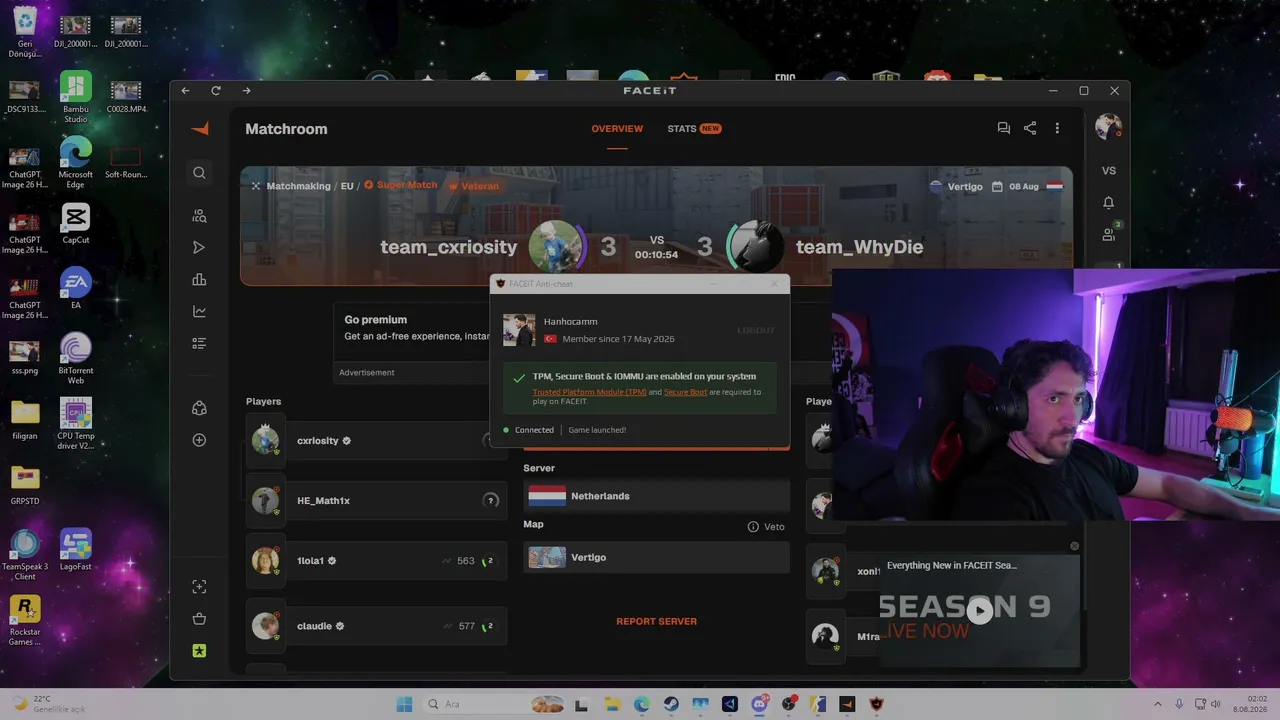Open the Secure Boot link
1280x720 pixels.
pyautogui.click(x=685, y=392)
